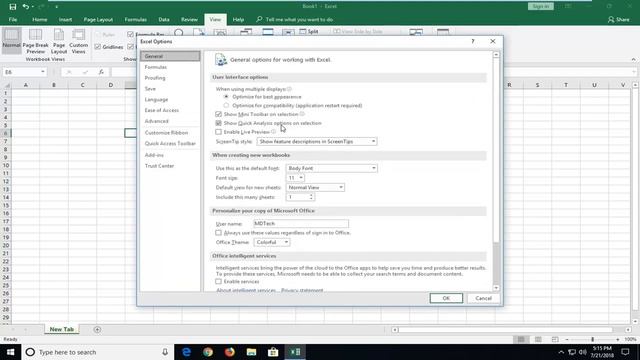Screen dimensions: 640x360
Task: Click the Share icon at top right
Action: click(x=618, y=19)
